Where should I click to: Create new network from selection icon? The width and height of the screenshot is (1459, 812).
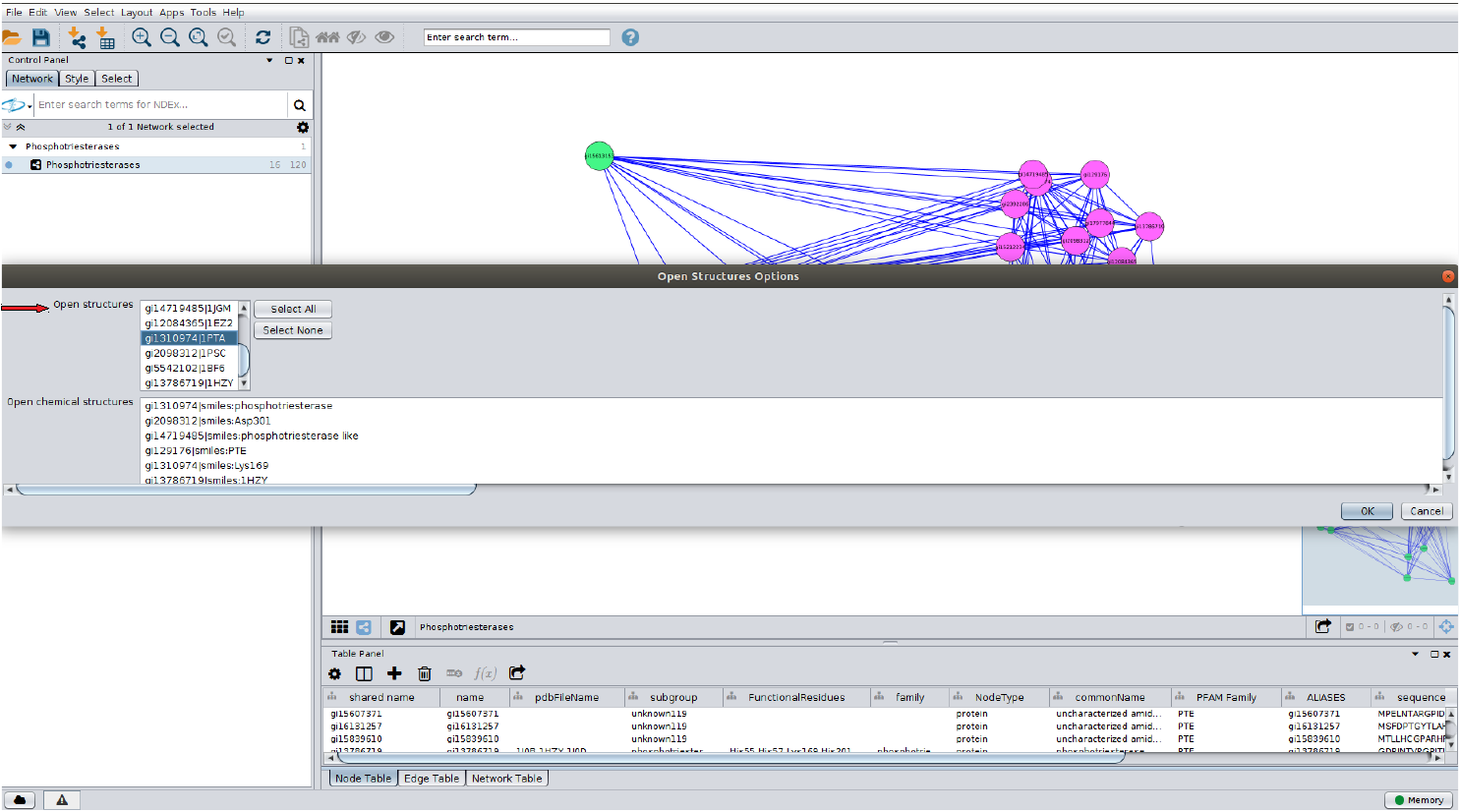(x=299, y=37)
